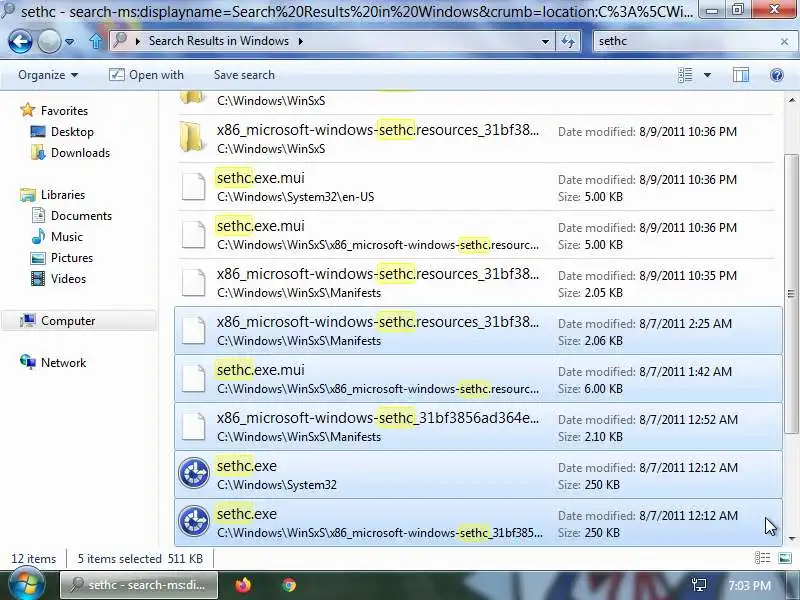Open the address bar history dropdown

545,41
